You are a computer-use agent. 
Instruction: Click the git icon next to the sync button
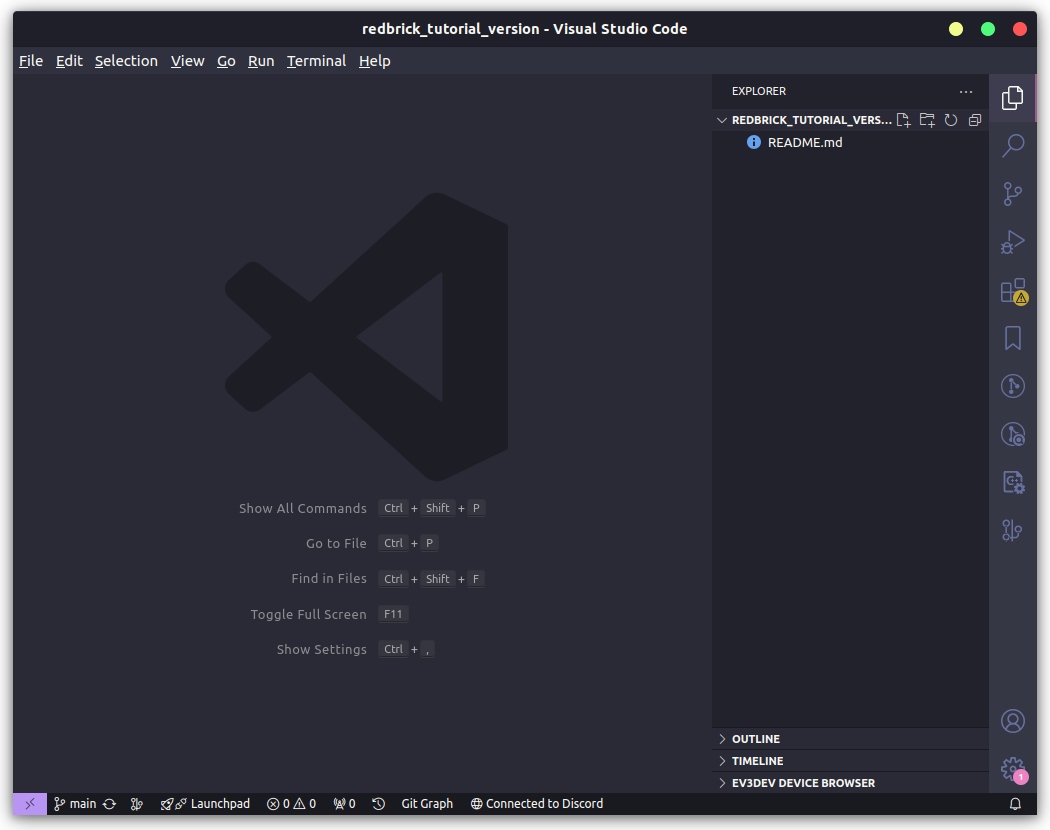[137, 804]
